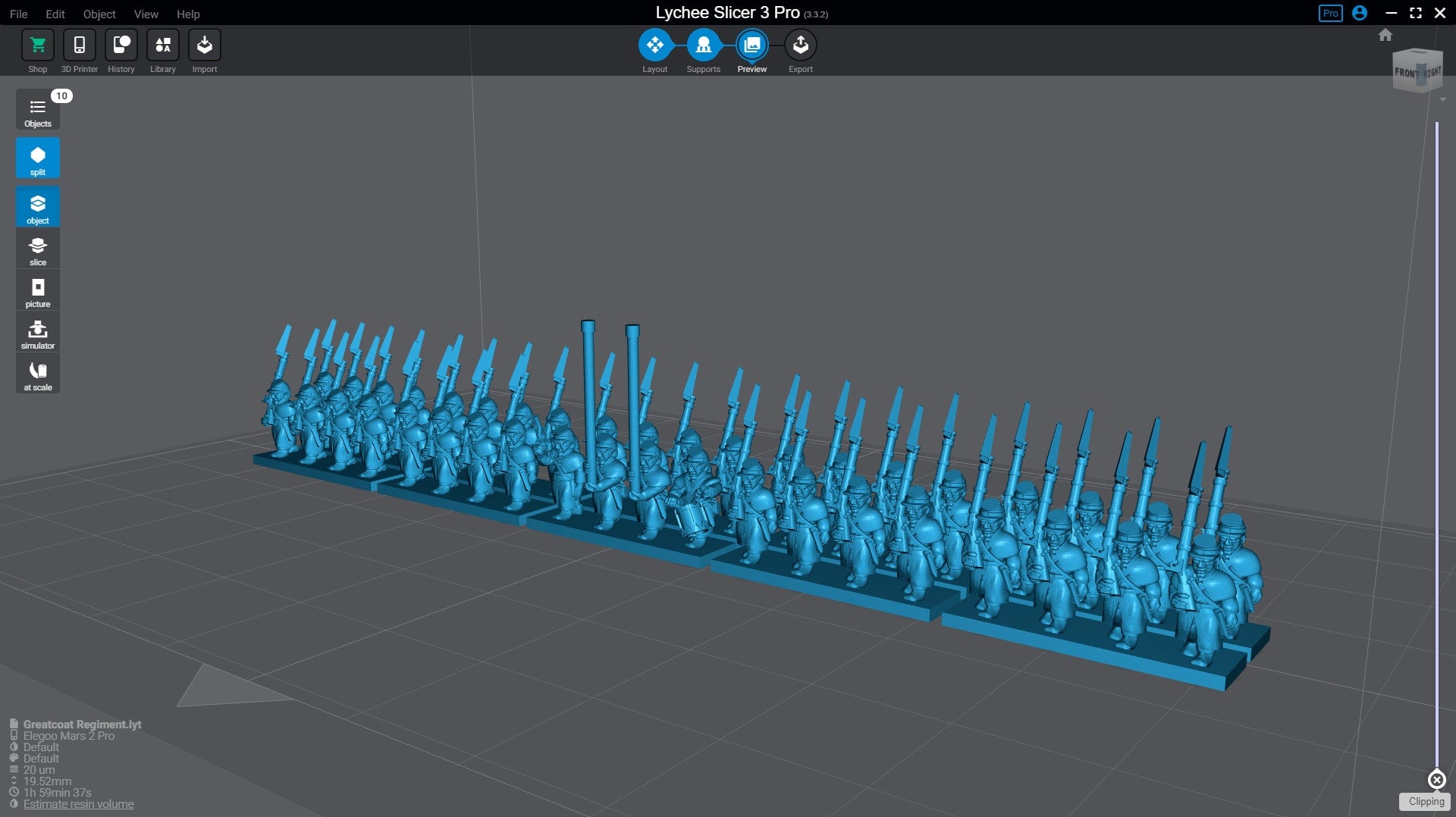Toggle the object preview mode

point(37,207)
